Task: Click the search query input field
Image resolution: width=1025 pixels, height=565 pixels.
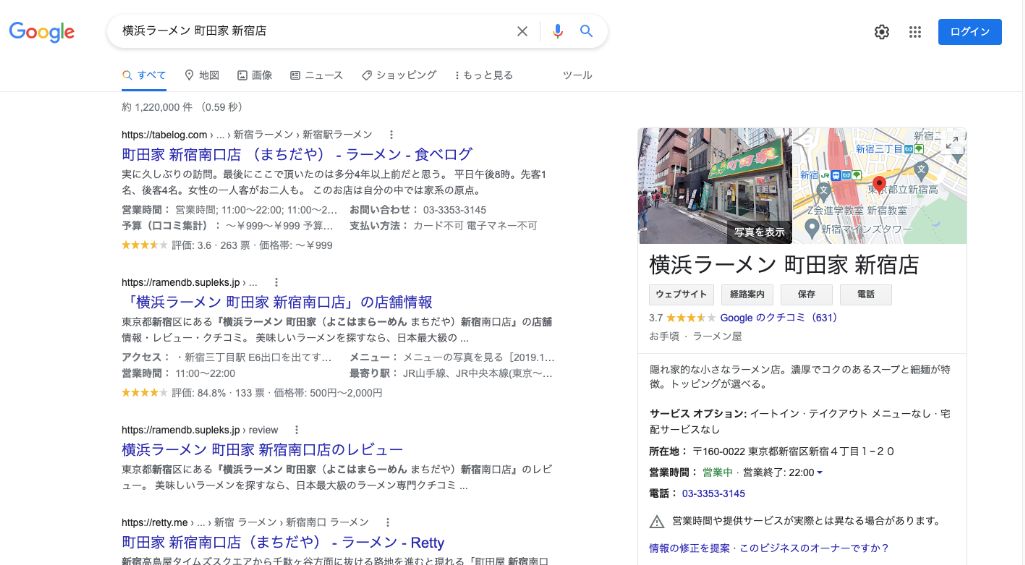Action: [x=314, y=31]
